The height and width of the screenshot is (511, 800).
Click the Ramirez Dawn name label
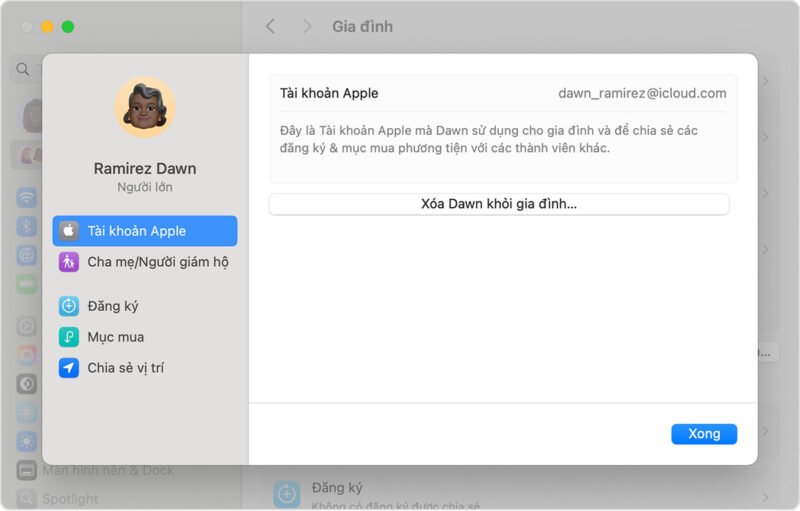pos(145,169)
